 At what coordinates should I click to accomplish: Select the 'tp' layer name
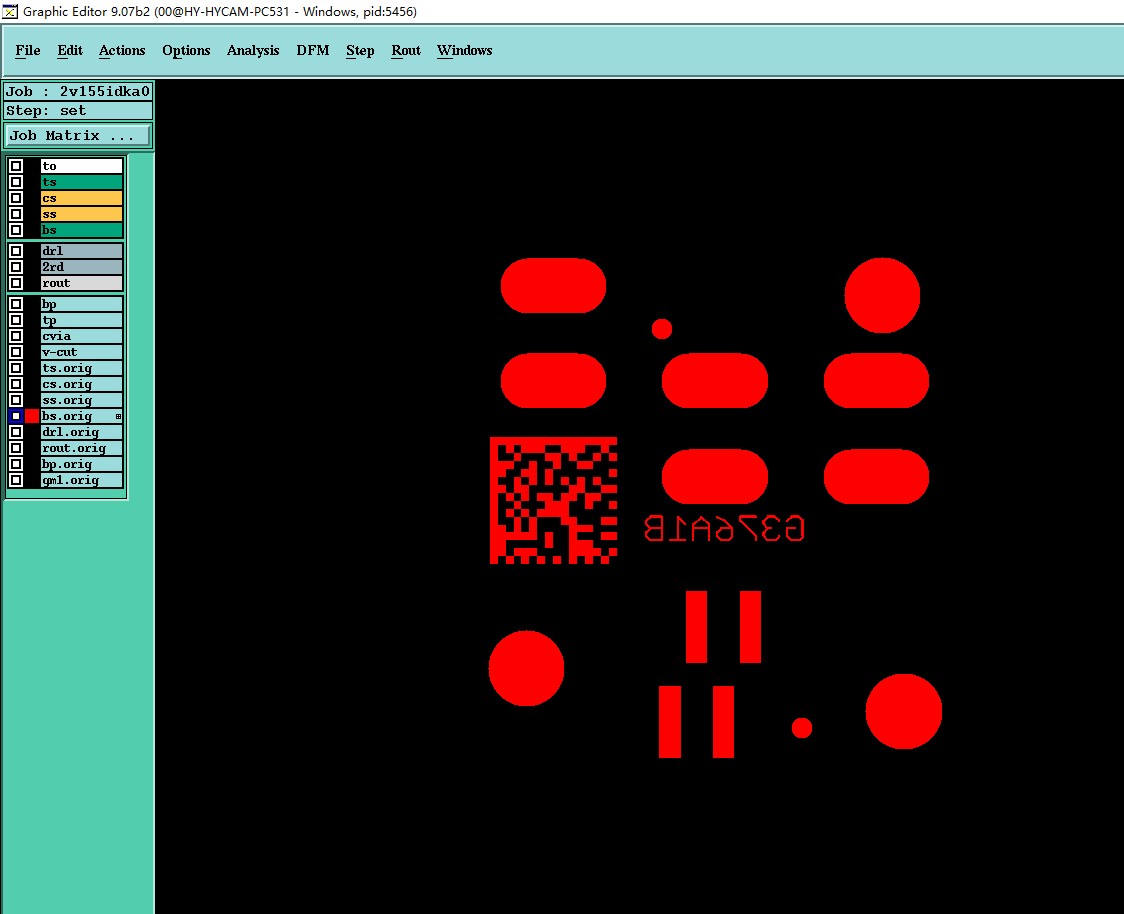pyautogui.click(x=81, y=320)
